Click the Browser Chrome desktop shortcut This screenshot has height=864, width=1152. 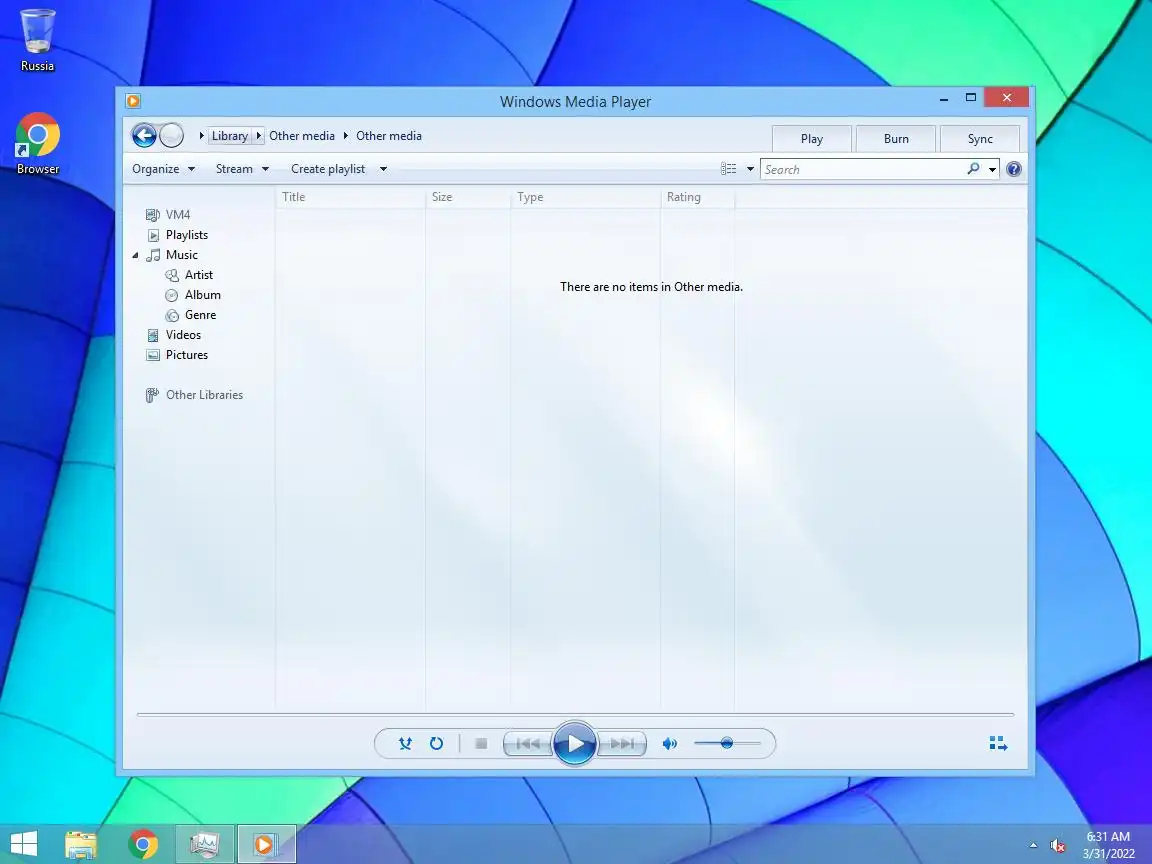[37, 144]
